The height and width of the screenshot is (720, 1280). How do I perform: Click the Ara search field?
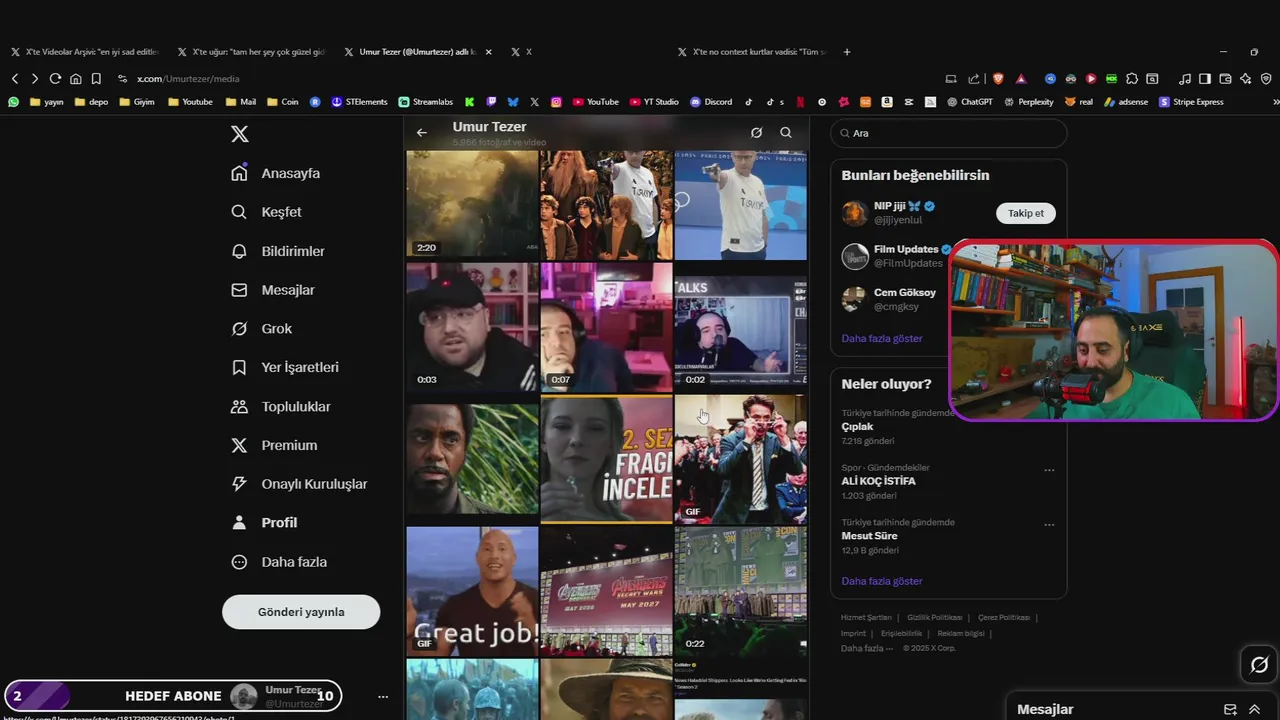point(948,133)
